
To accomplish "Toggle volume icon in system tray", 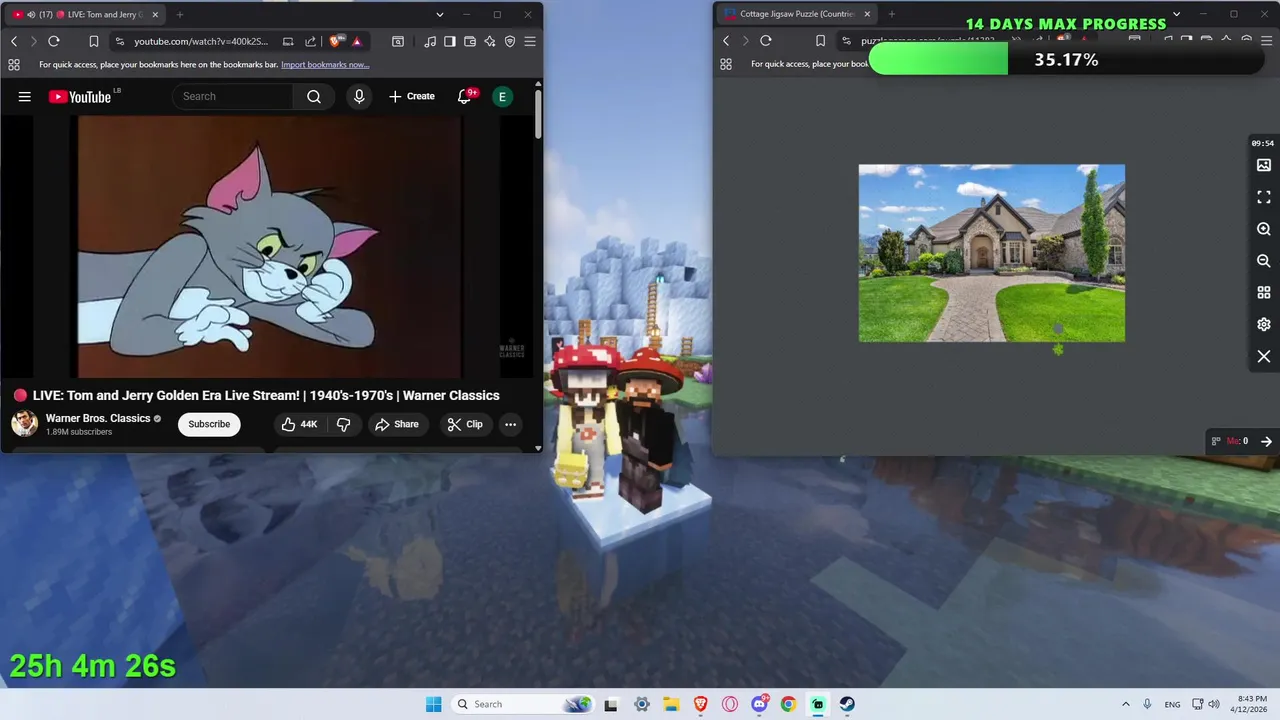I will (x=1214, y=704).
